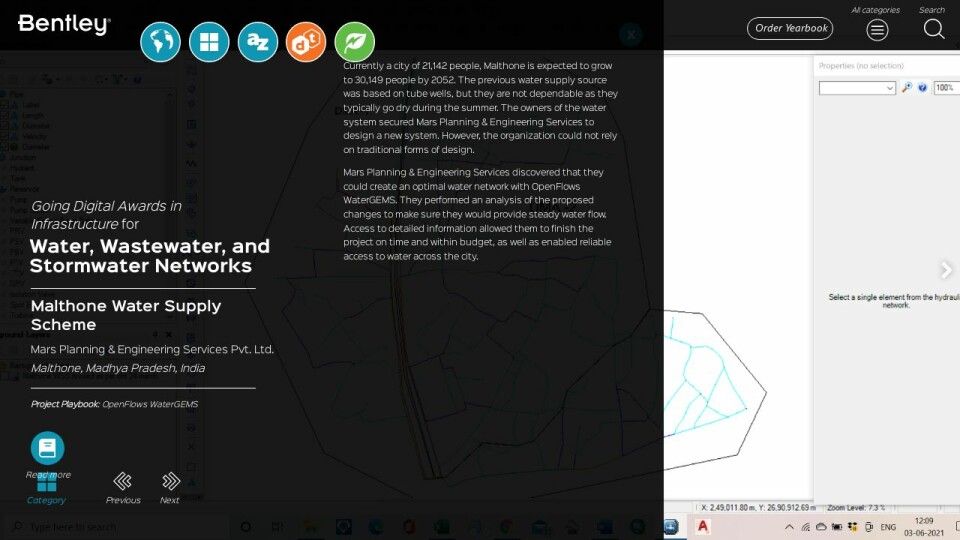Click paragraph starting 'Mars Planning & Engineering Services discovered'
The width and height of the screenshot is (960, 540).
click(478, 214)
